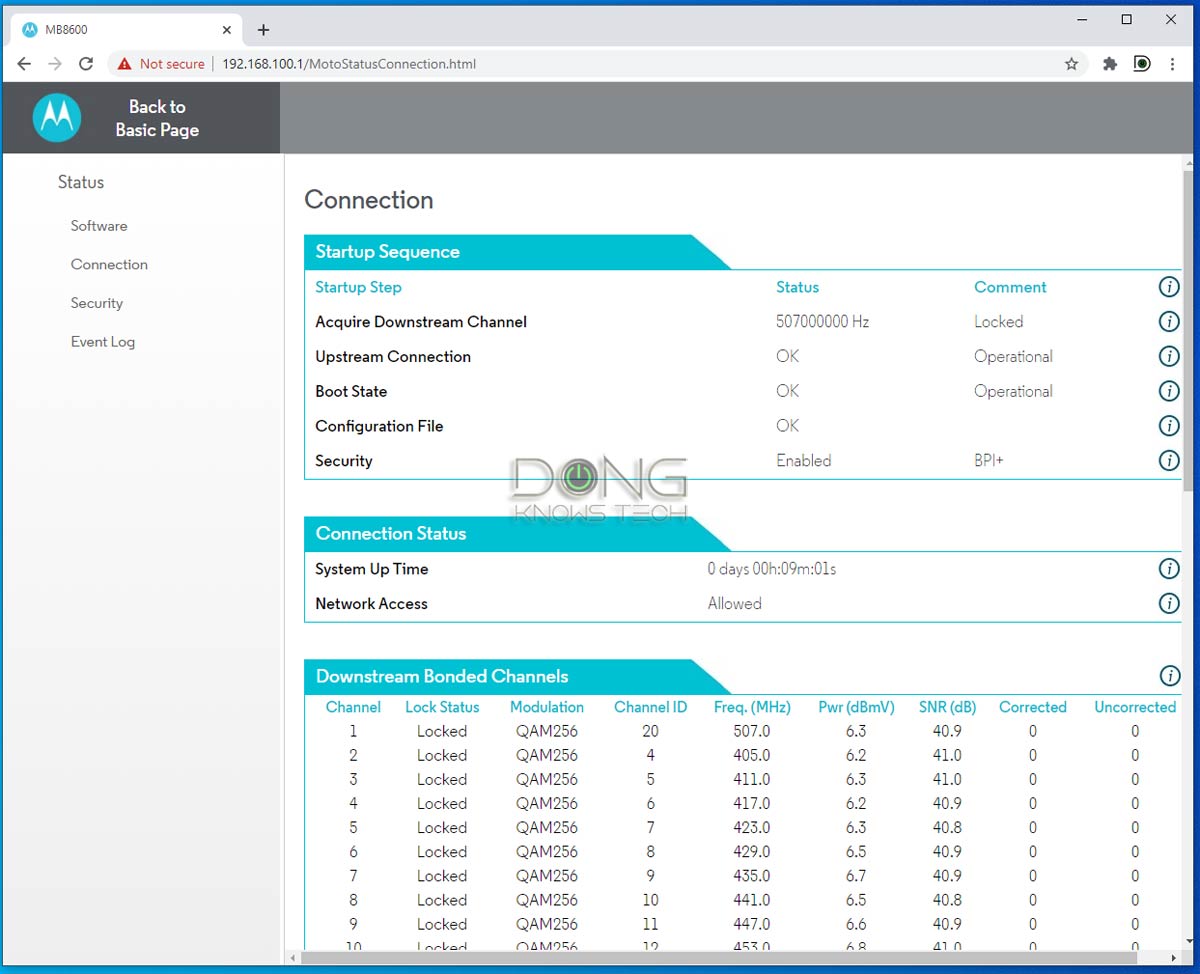Open the browser extensions puzzle icon
1200x974 pixels.
tap(1109, 64)
